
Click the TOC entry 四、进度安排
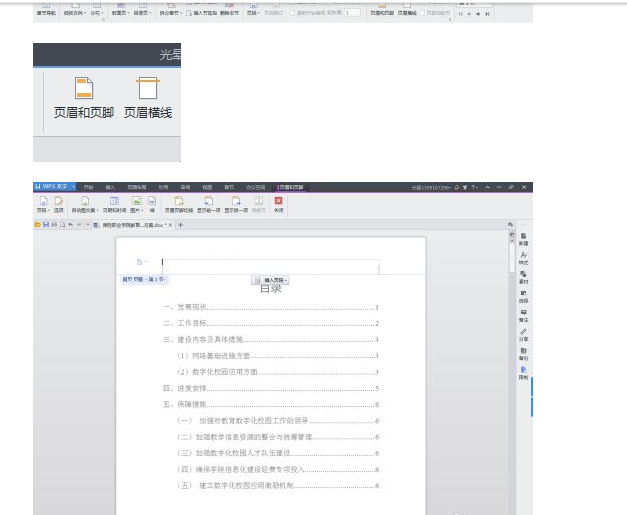tap(270, 388)
